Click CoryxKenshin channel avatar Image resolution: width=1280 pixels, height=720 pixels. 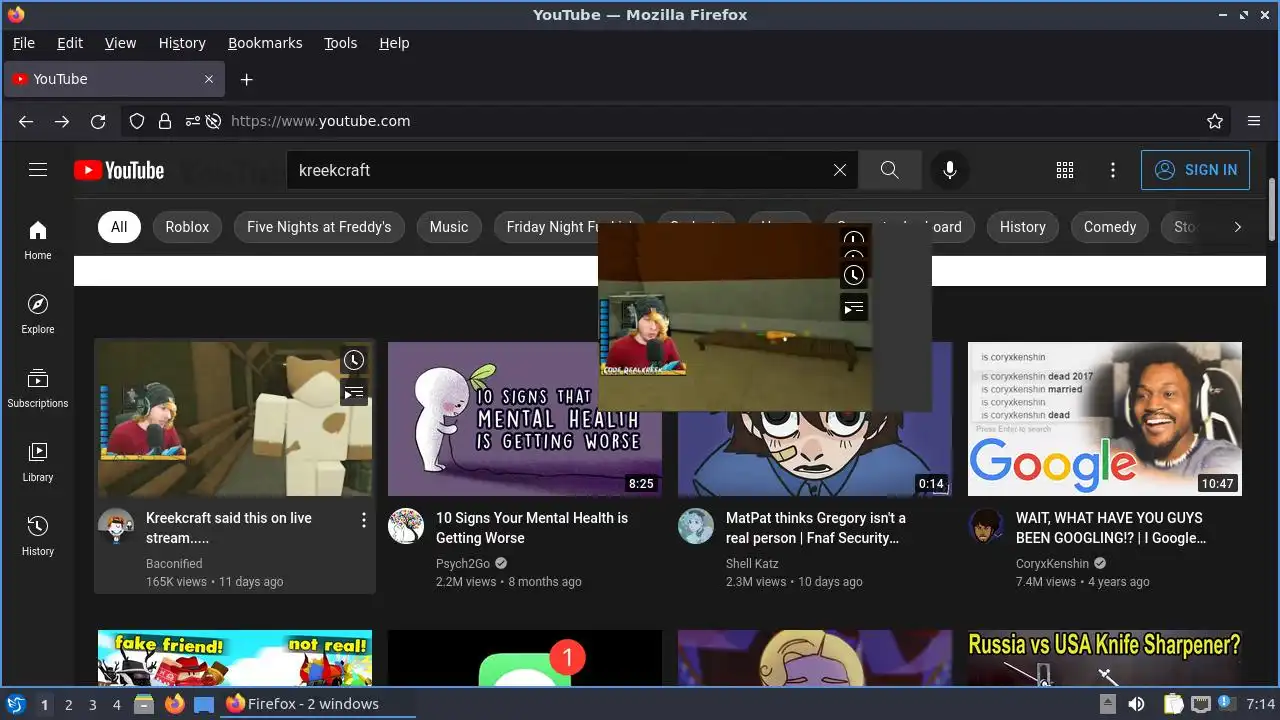(986, 526)
